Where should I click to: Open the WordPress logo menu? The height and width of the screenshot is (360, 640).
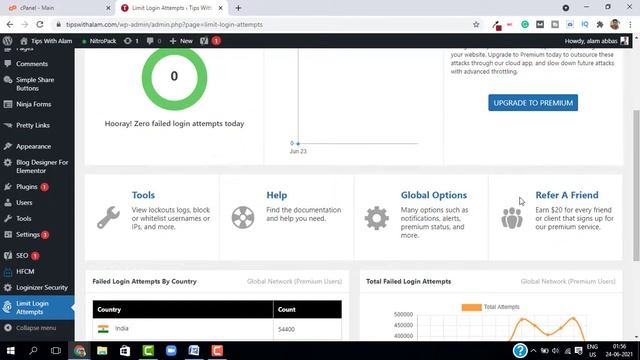click(x=7, y=41)
